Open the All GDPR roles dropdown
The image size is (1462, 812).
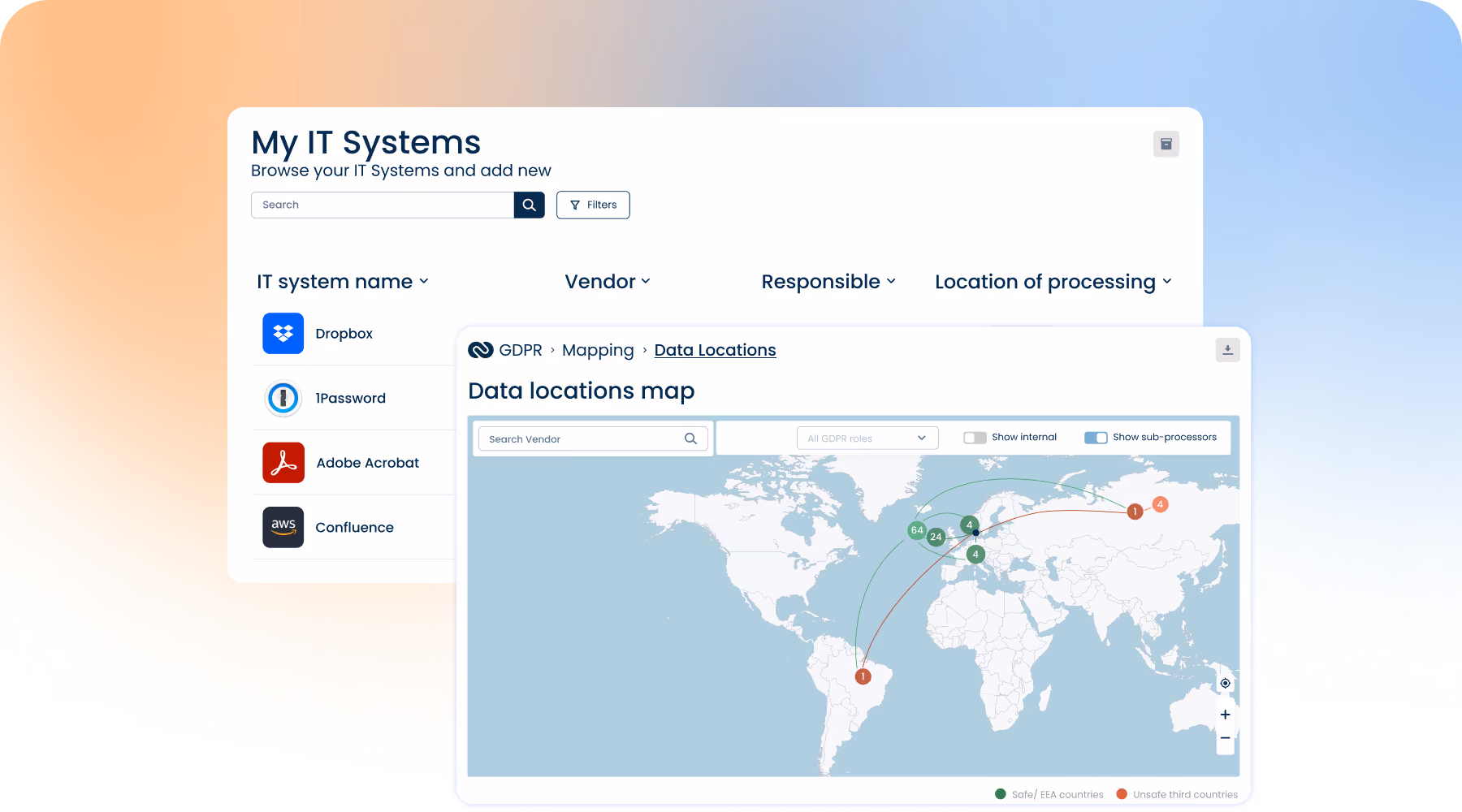coord(867,438)
